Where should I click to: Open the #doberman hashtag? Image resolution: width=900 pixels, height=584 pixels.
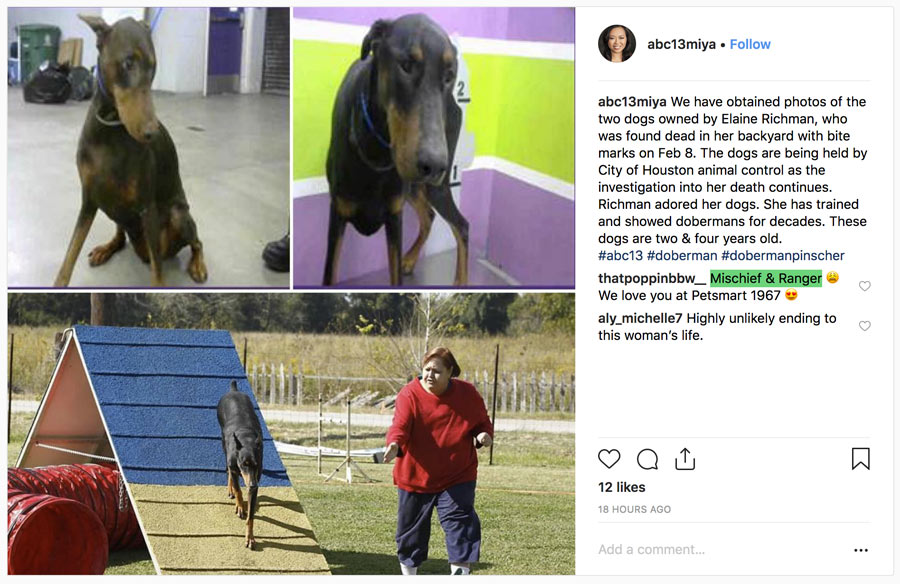(682, 256)
